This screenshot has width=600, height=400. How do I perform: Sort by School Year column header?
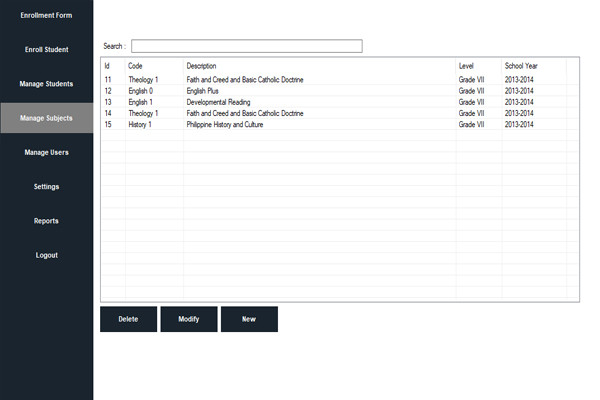[x=534, y=66]
